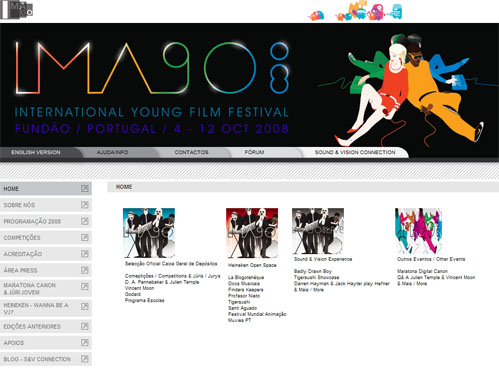Open EDIÇÕES ANTERIORES in sidebar
Viewport: 499px width, 374px height.
[46, 326]
